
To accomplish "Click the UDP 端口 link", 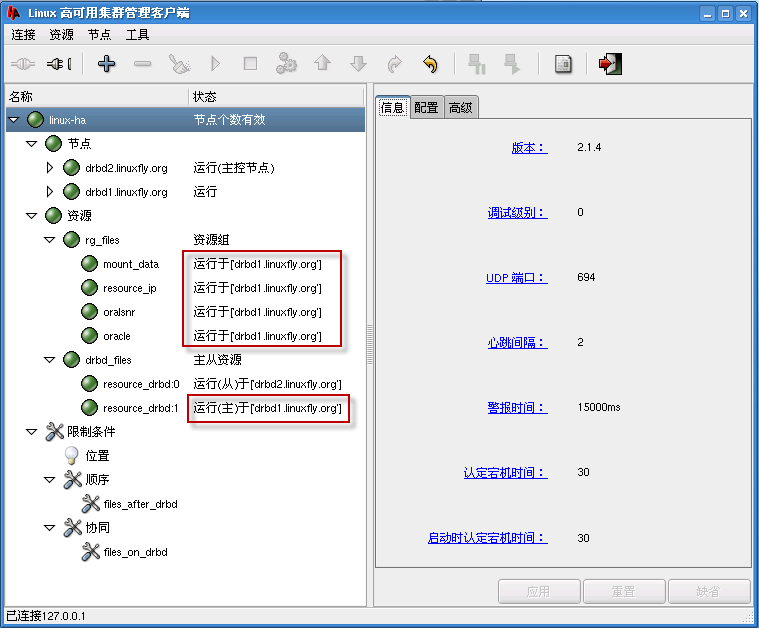I will [x=517, y=277].
